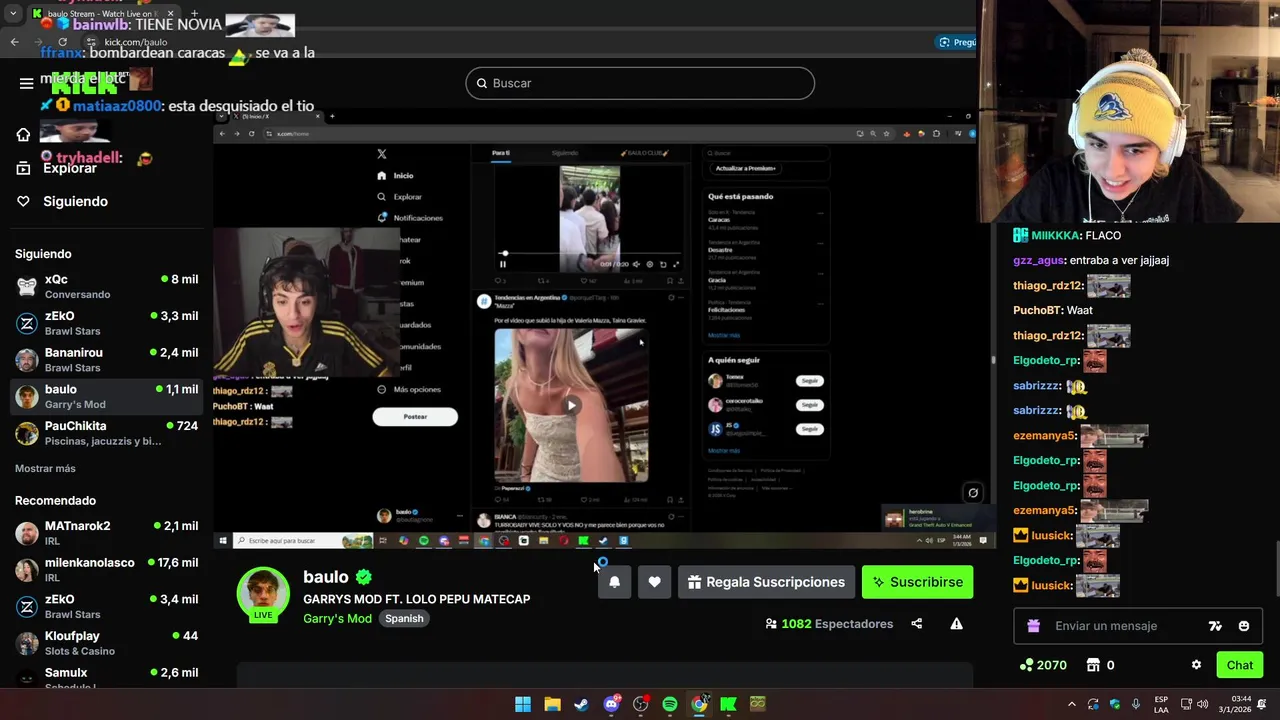The height and width of the screenshot is (720, 1280).
Task: Click the Home icon in sidebar
Action: (x=23, y=135)
